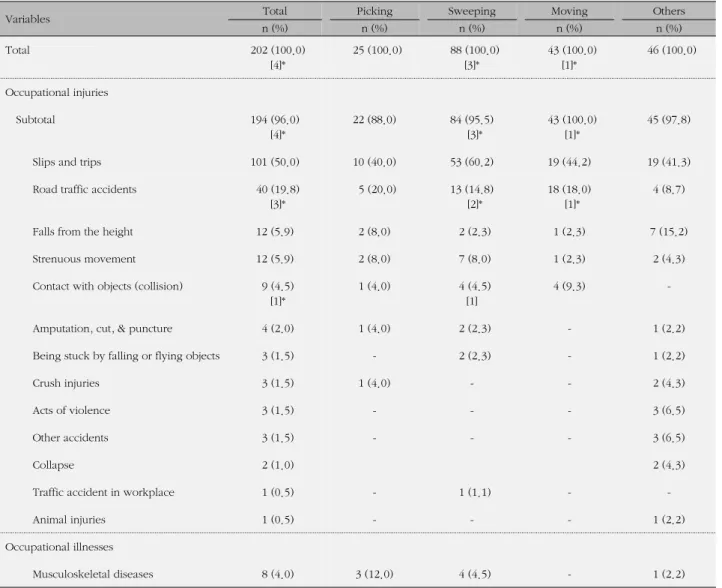This screenshot has width=722, height=588.
Task: Select Others falls value '7 (15.2)'
Action: coord(669,232)
